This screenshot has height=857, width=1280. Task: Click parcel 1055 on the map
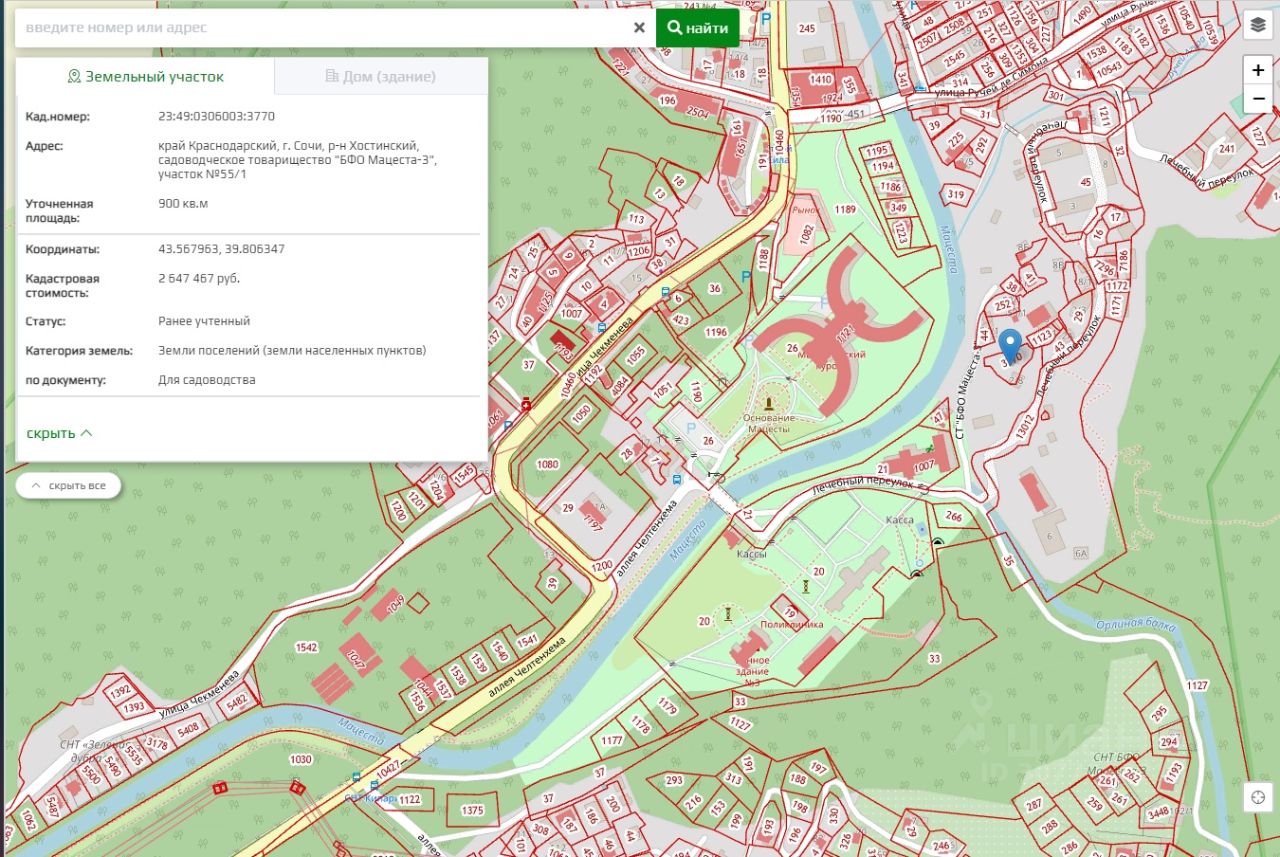click(x=636, y=355)
